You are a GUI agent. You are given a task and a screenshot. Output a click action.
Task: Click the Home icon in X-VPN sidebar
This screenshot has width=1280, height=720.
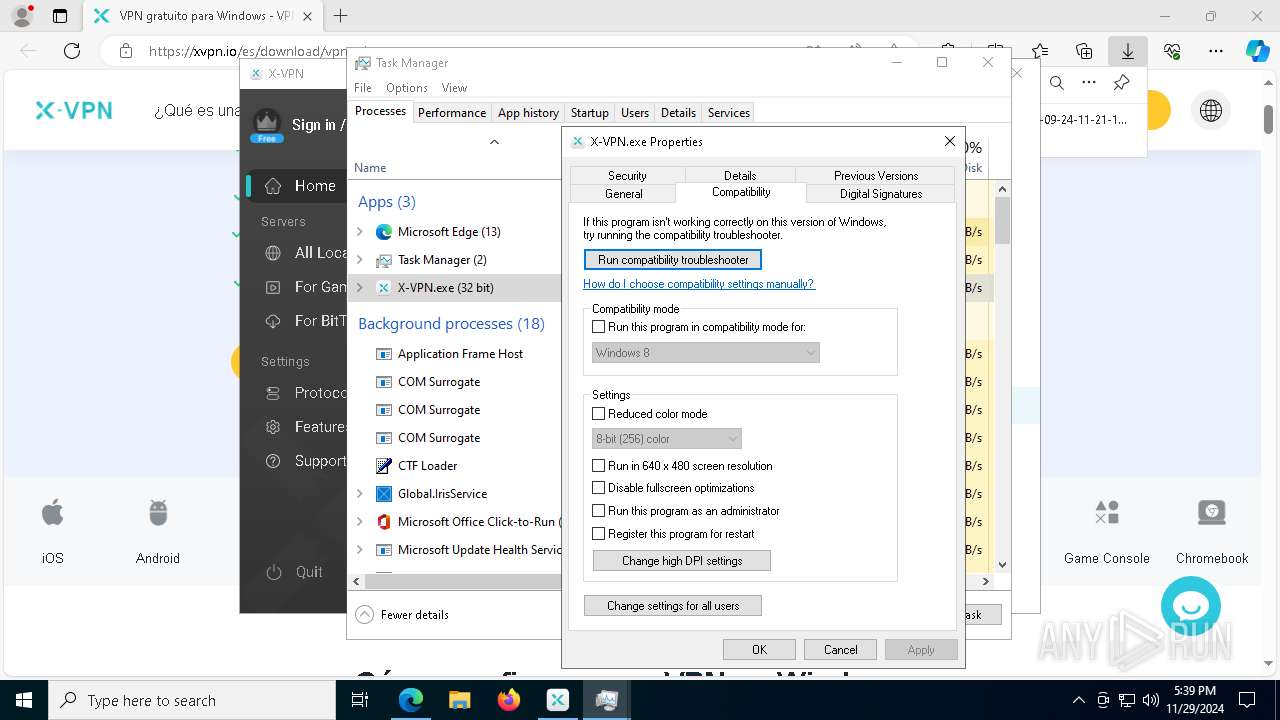point(273,186)
